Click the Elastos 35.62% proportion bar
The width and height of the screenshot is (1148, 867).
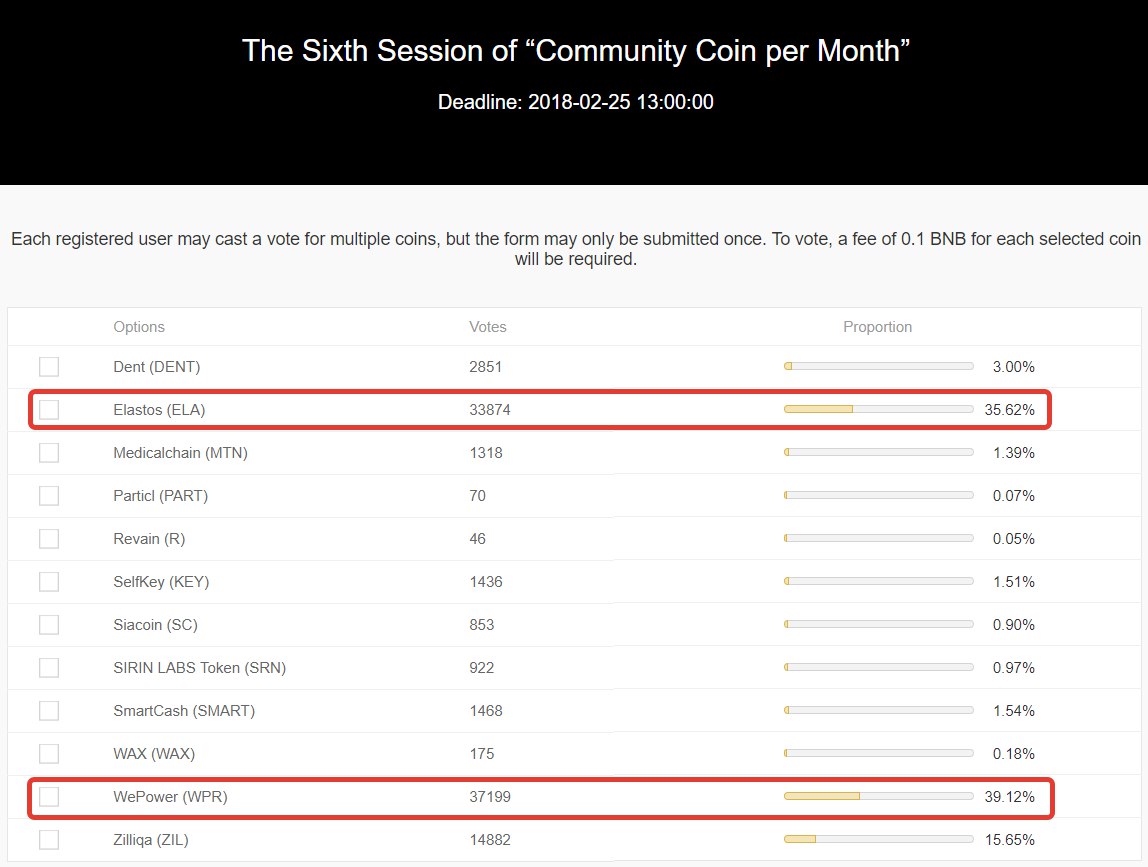point(878,409)
